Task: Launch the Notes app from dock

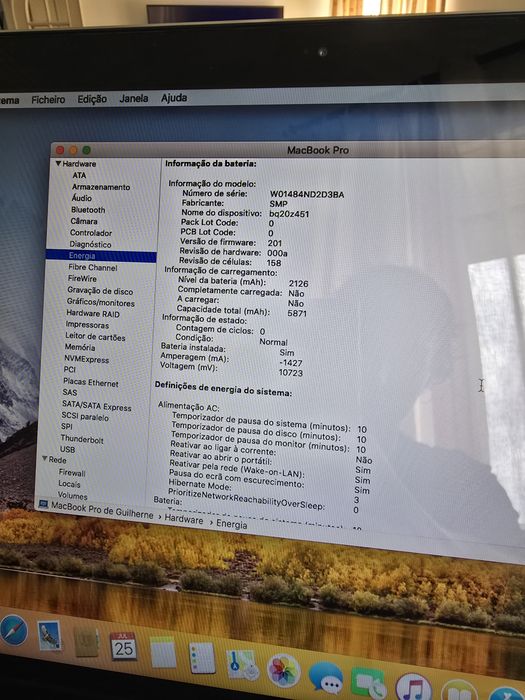Action: [x=163, y=652]
